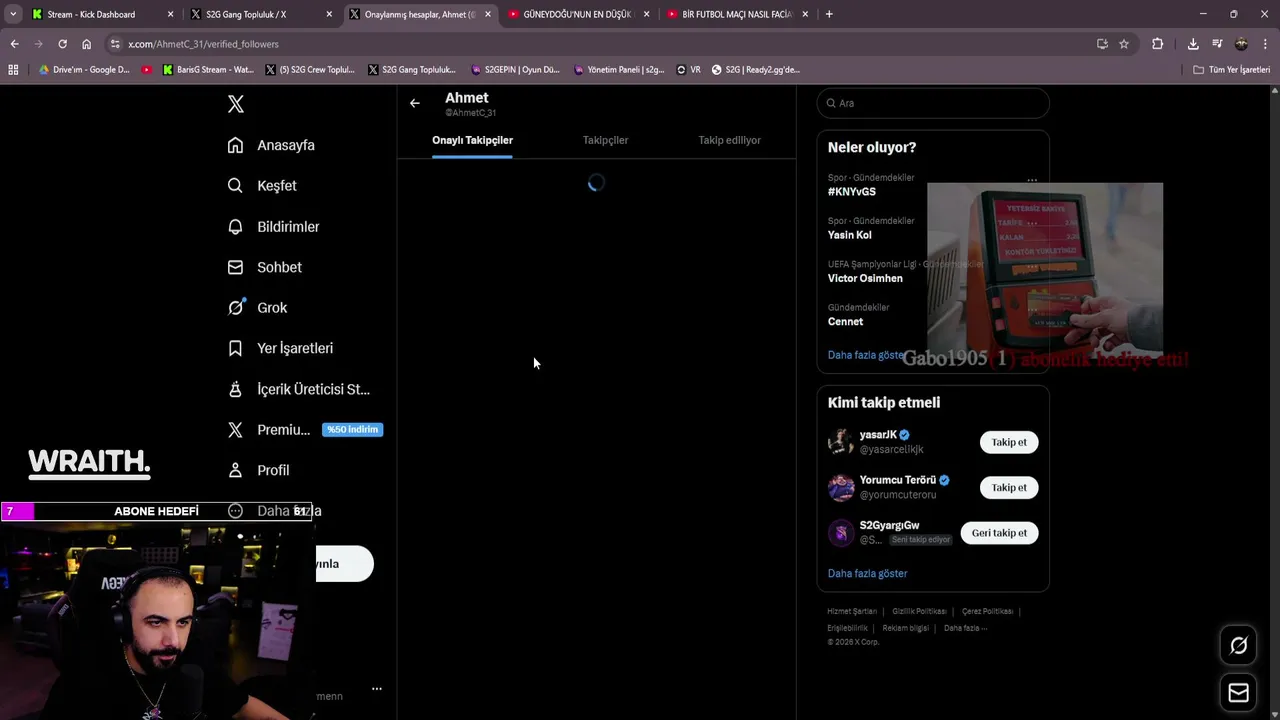
Task: Open yasarJK profile avatar
Action: (841, 441)
